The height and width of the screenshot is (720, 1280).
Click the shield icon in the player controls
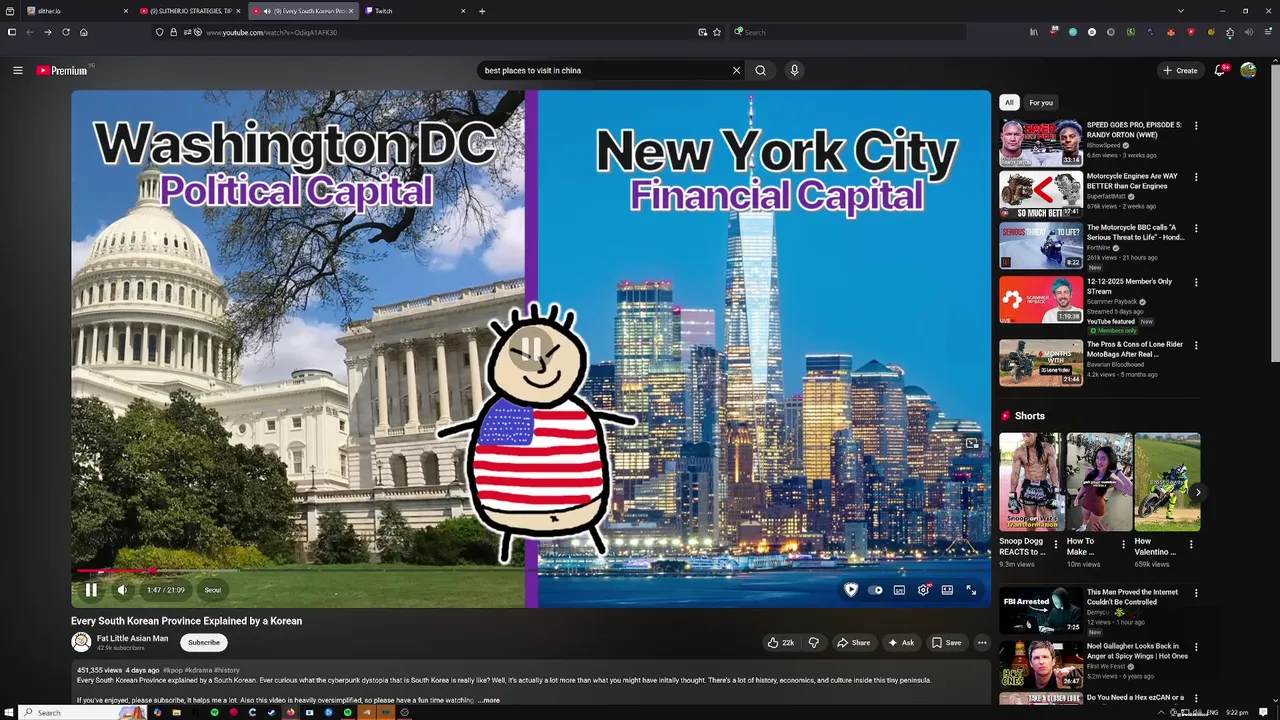pos(851,590)
